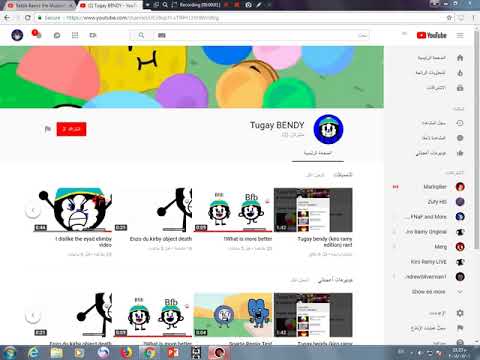Click the report flag beside Subscribe
The image size is (480, 360).
[48, 129]
